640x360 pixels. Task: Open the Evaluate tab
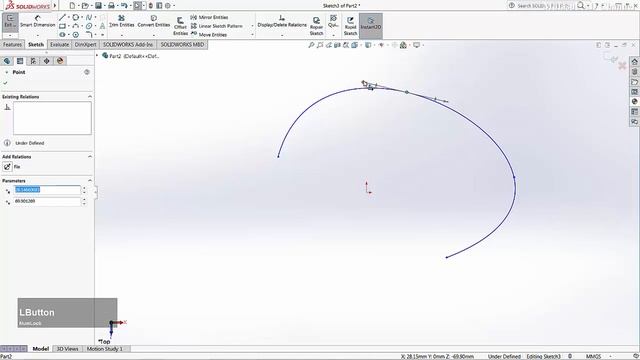coord(60,44)
